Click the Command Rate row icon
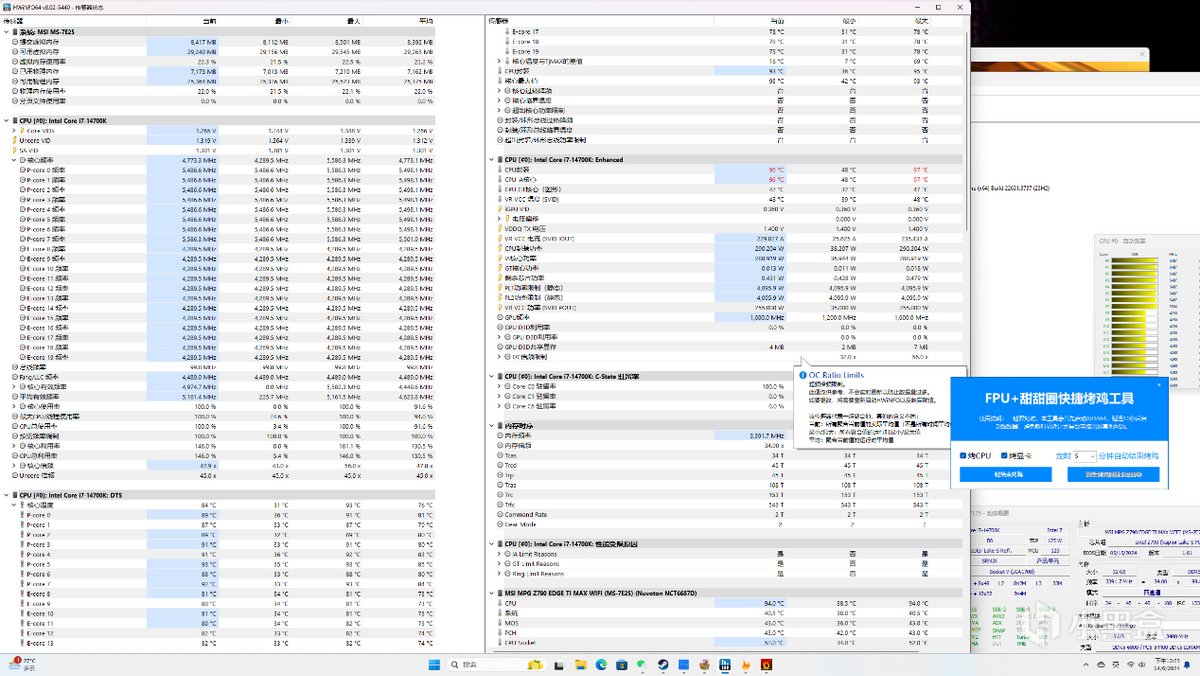 498,514
